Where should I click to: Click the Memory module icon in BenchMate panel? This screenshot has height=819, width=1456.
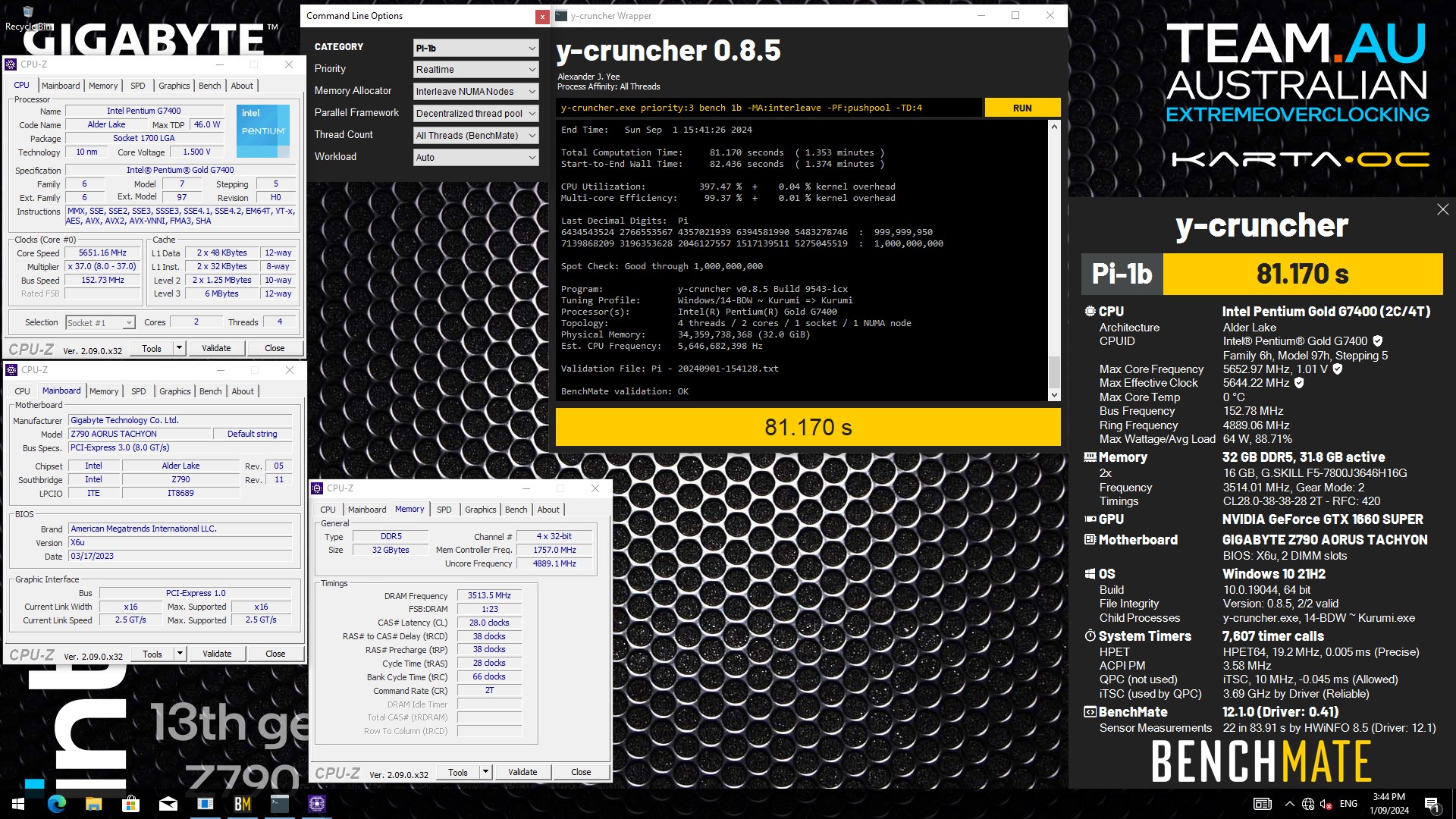pyautogui.click(x=1090, y=457)
